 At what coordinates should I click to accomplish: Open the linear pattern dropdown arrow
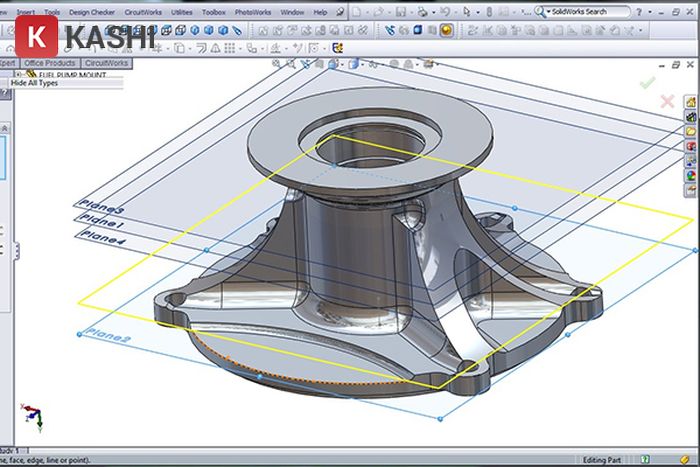pos(240,49)
